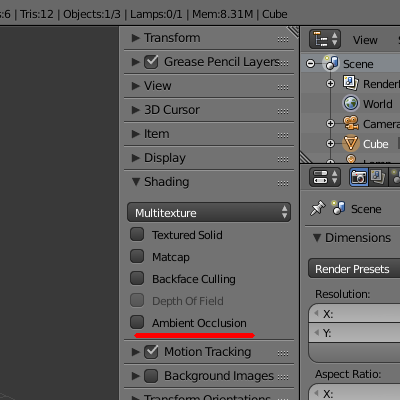This screenshot has width=400, height=400.
Task: Select the Render Layers tab icon
Action: tap(378, 177)
